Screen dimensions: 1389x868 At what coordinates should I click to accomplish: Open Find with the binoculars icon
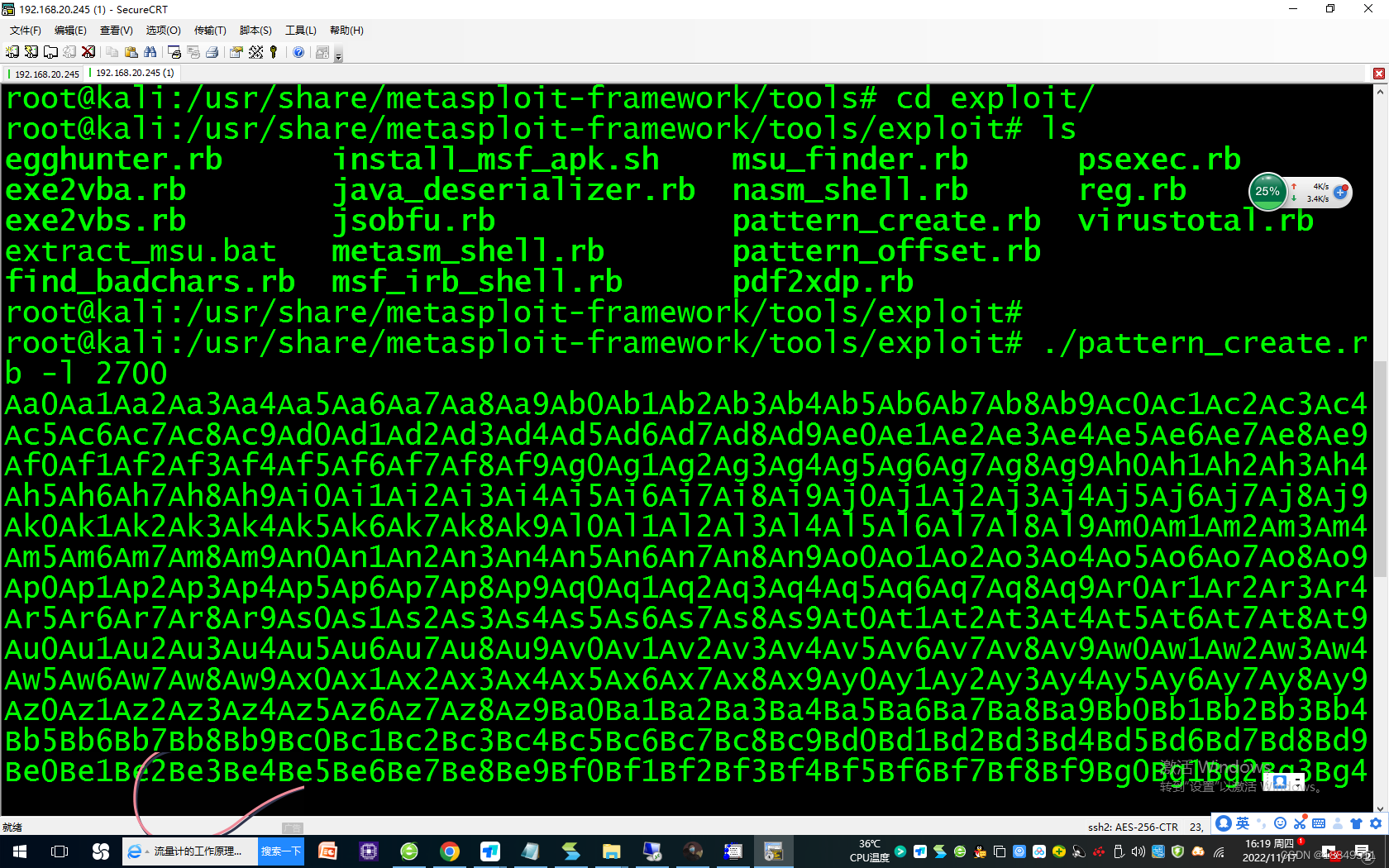[x=150, y=52]
